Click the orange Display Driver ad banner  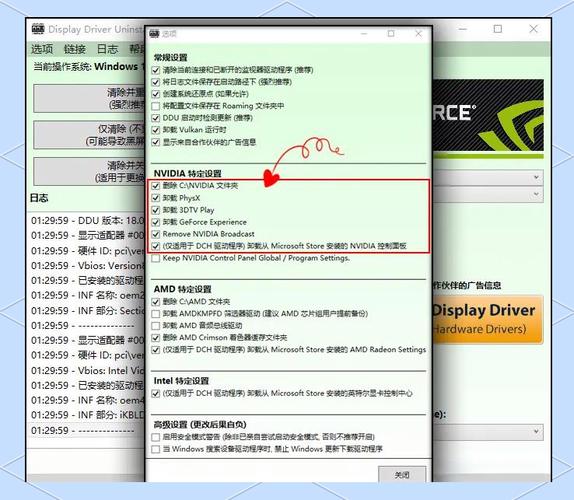point(488,320)
